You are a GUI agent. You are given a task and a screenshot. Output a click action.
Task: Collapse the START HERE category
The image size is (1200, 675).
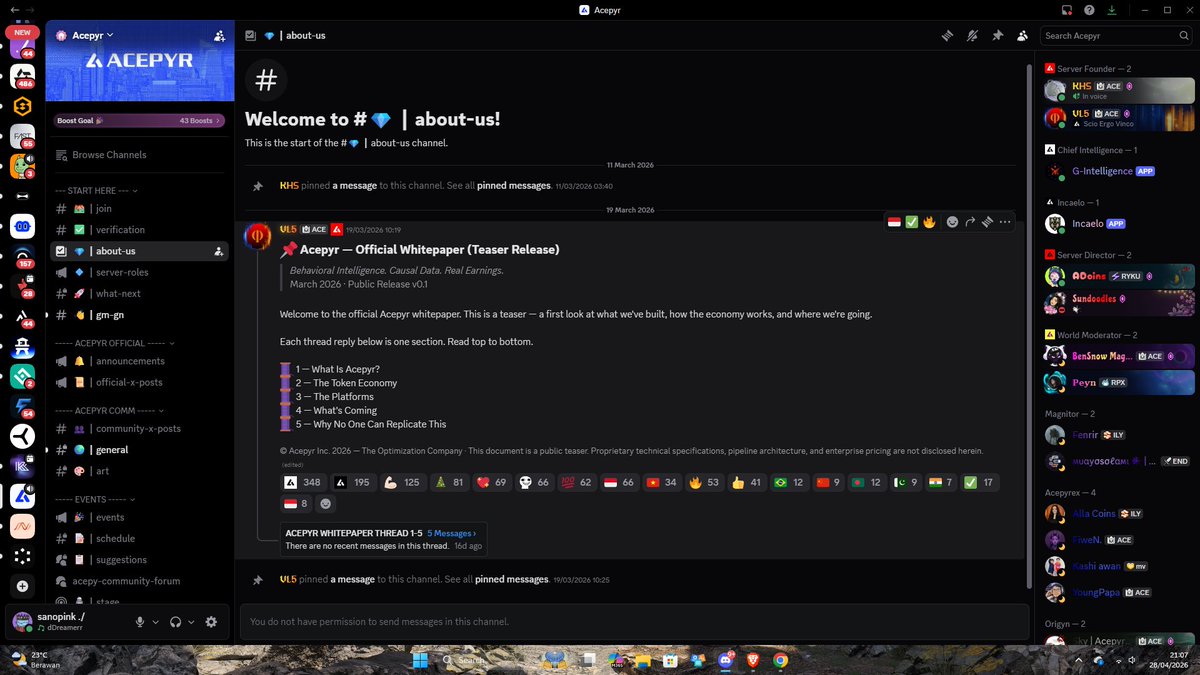click(x=96, y=190)
